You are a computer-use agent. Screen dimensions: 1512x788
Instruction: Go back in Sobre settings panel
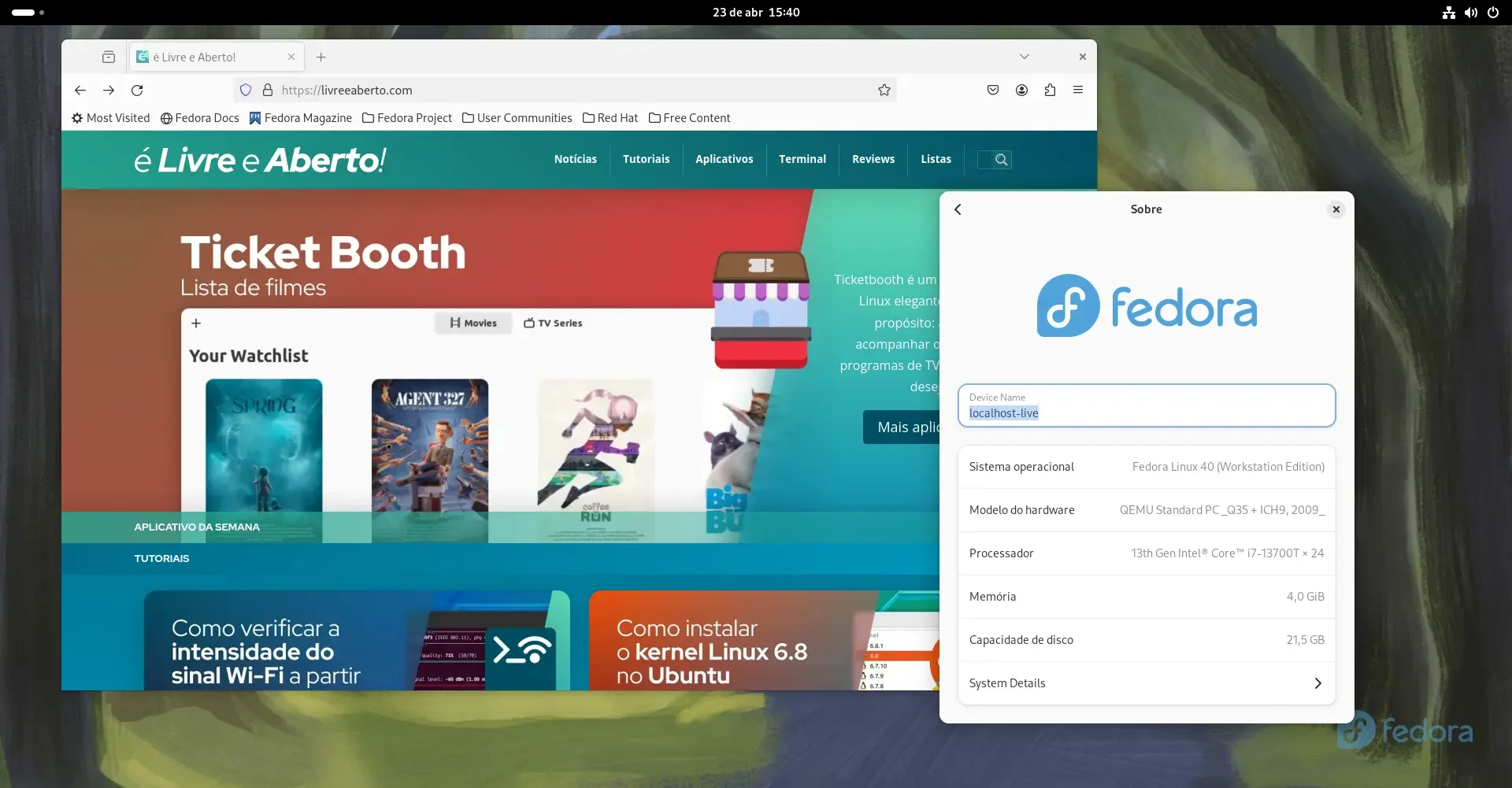pyautogui.click(x=958, y=209)
